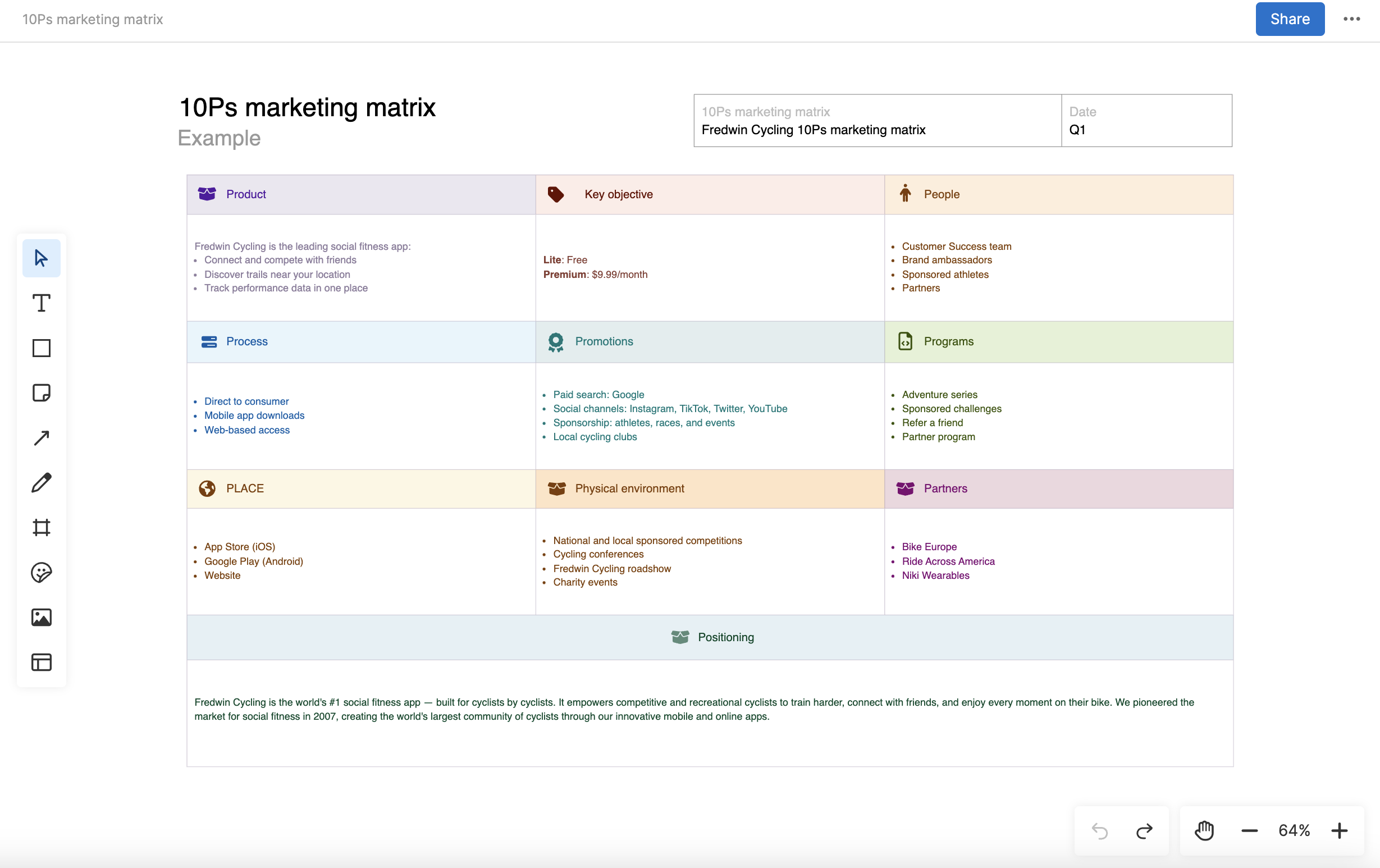1380x868 pixels.
Task: Toggle the hand pan tool
Action: pyautogui.click(x=1204, y=830)
